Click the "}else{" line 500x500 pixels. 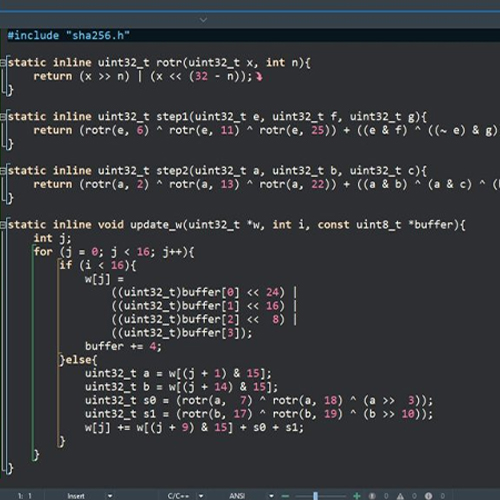[x=79, y=360]
